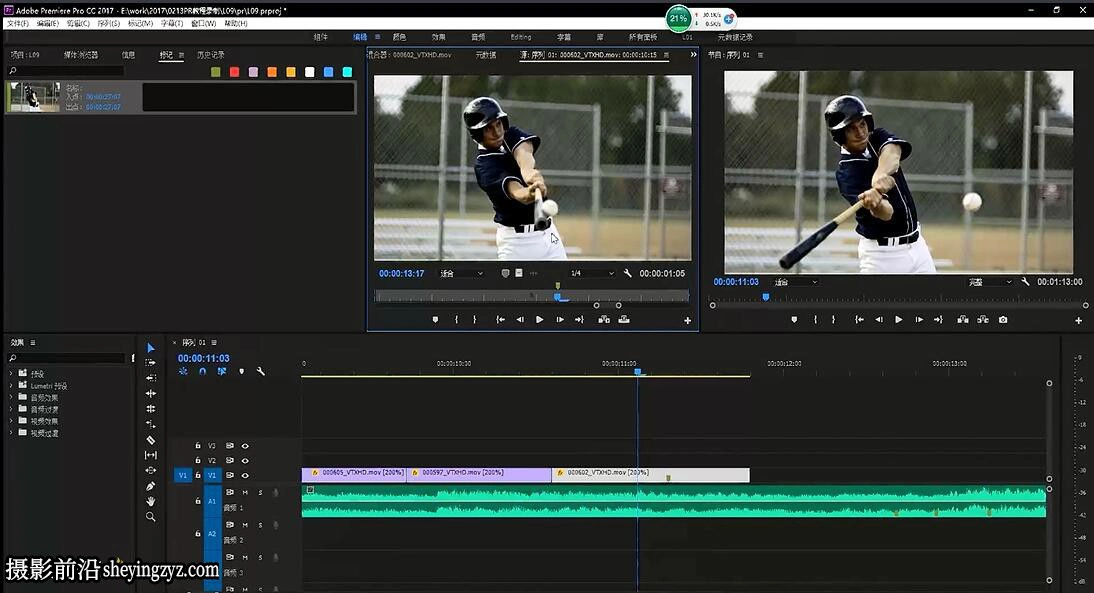Image resolution: width=1094 pixels, height=593 pixels.
Task: Open timeline display settings wrench
Action: coord(260,372)
